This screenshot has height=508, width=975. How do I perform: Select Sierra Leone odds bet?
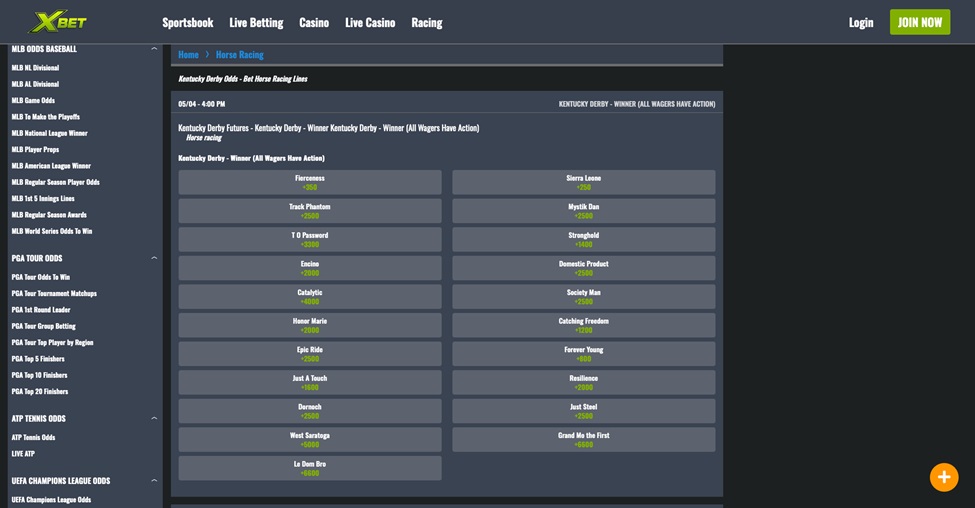pos(583,182)
